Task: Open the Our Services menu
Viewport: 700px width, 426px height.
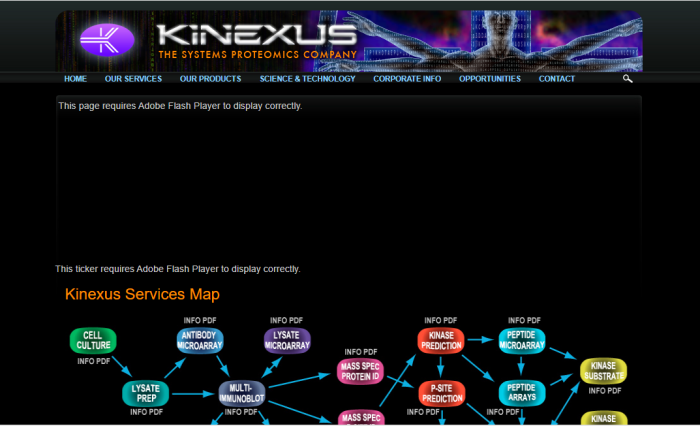Action: point(133,79)
